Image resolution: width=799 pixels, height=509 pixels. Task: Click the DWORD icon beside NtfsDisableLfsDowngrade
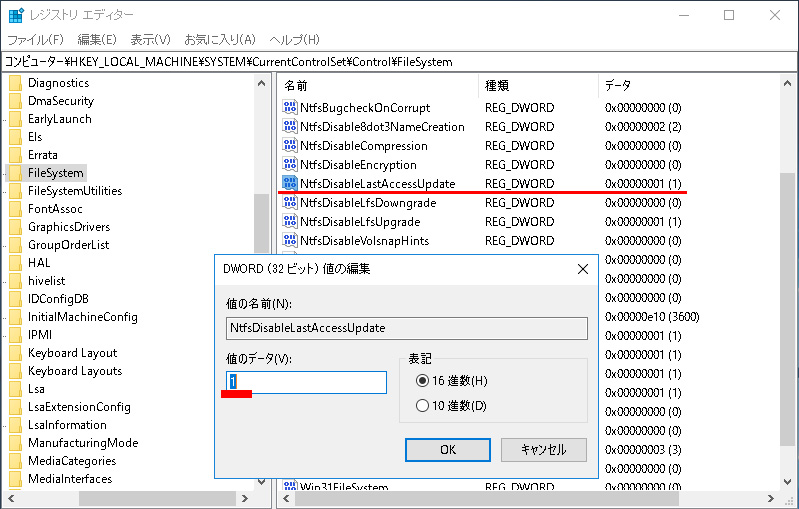[289, 203]
